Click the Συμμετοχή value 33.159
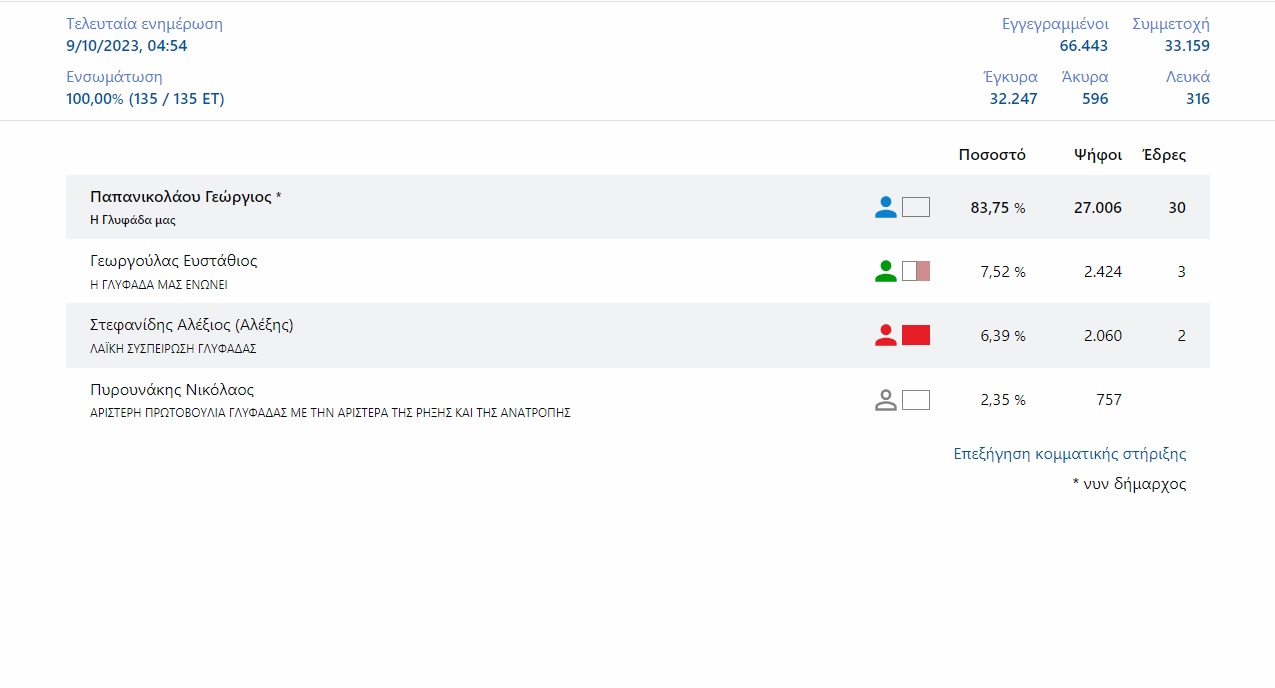This screenshot has height=688, width=1275. point(1186,46)
